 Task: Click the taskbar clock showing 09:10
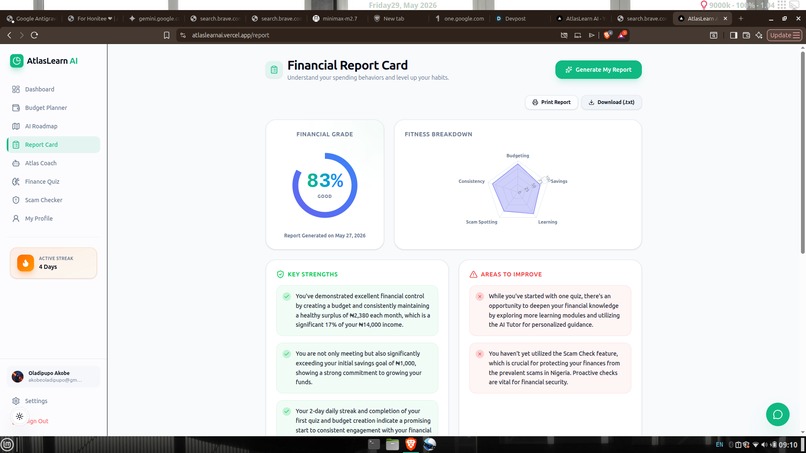[x=788, y=445]
